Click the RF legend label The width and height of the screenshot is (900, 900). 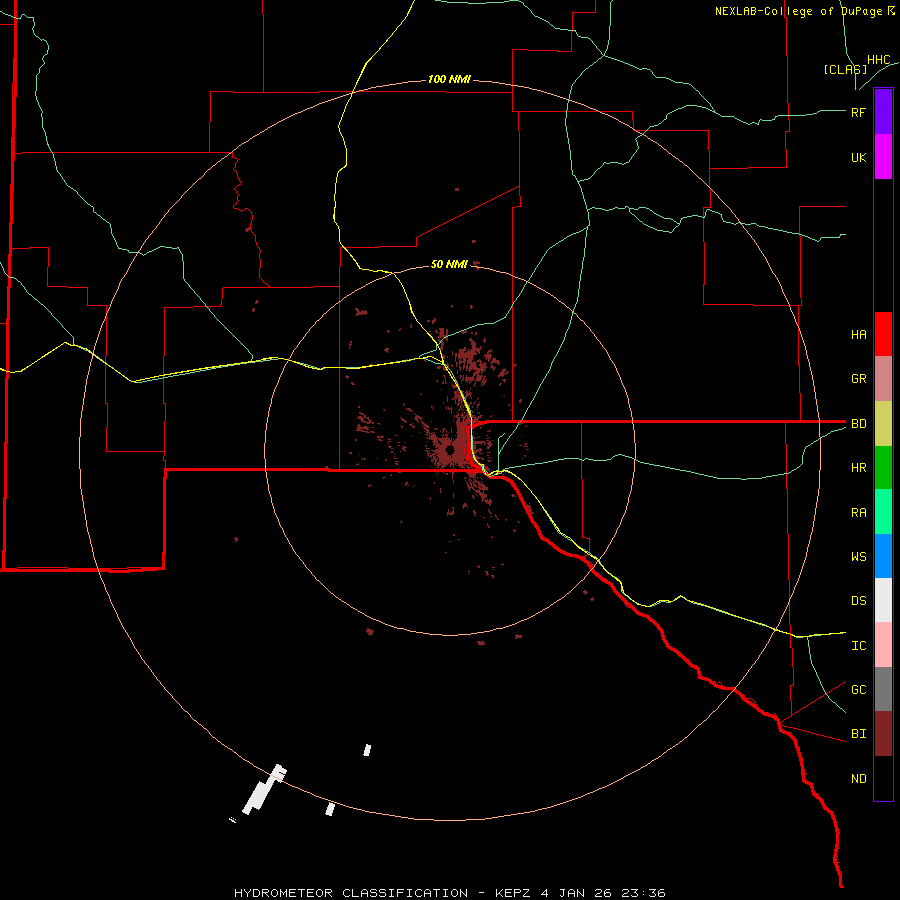tap(858, 112)
